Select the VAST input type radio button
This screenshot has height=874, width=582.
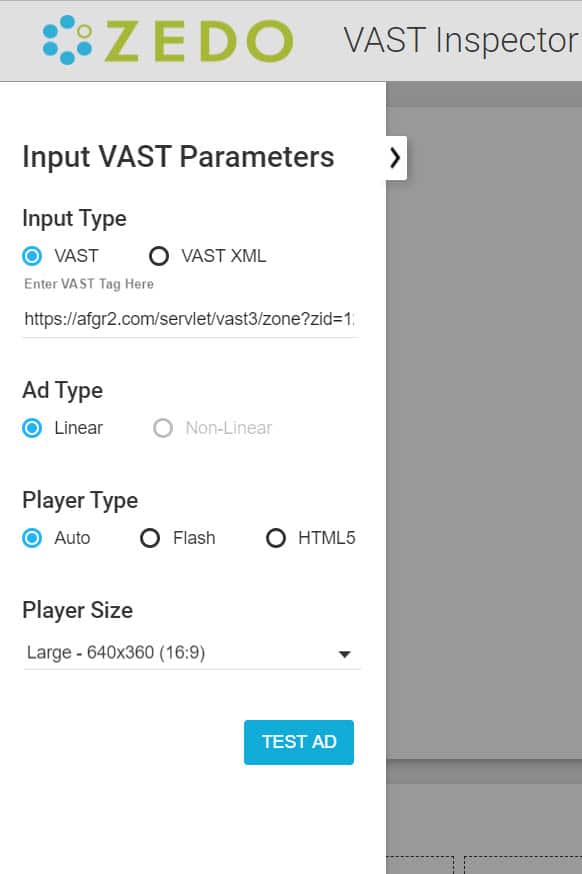[x=31, y=256]
